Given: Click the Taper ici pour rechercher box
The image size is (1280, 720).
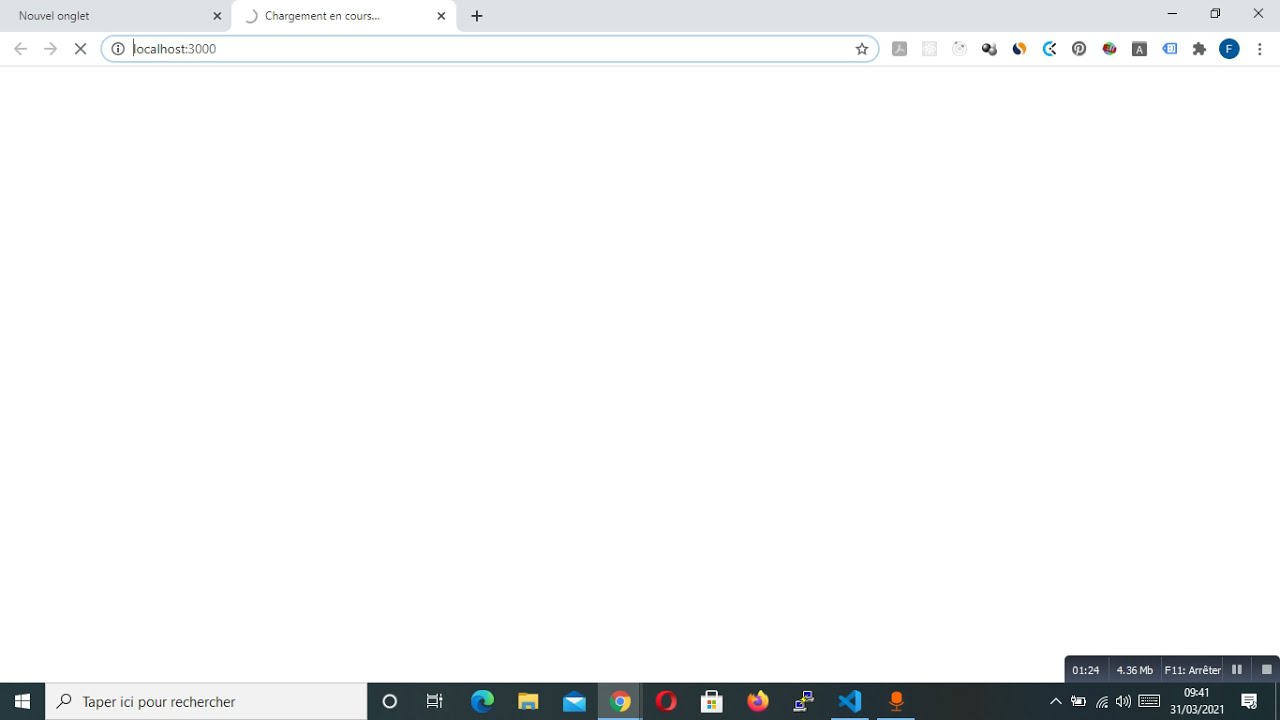Looking at the screenshot, I should click(x=207, y=701).
